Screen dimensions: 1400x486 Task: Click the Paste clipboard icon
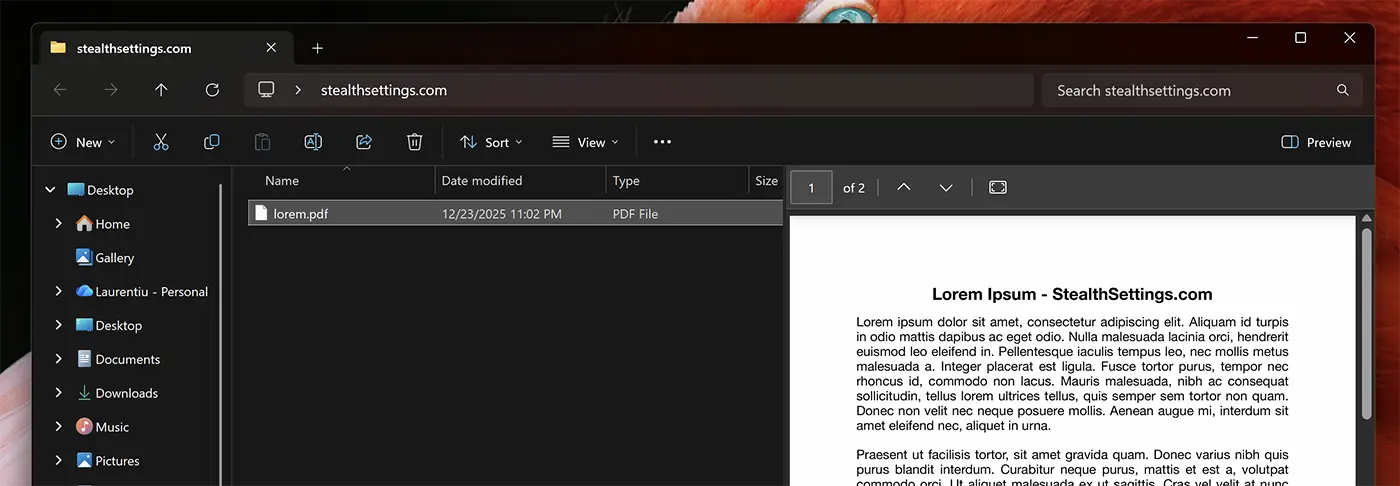click(262, 142)
